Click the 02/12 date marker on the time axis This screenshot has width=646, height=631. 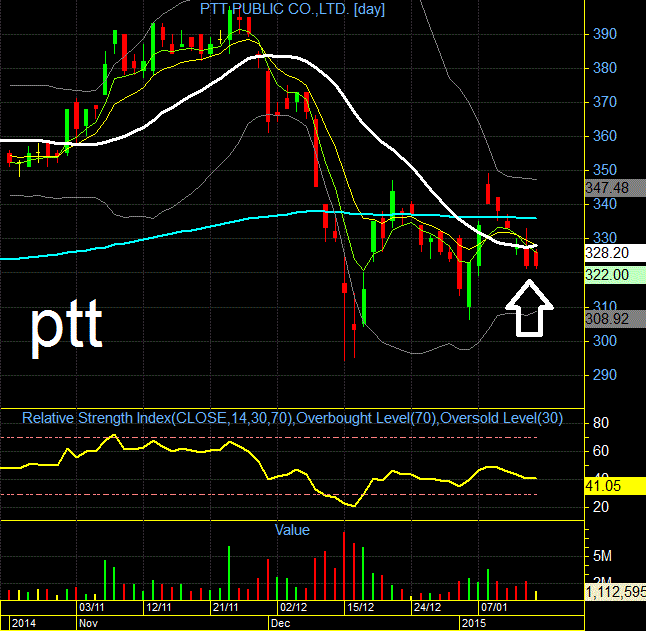(x=293, y=607)
